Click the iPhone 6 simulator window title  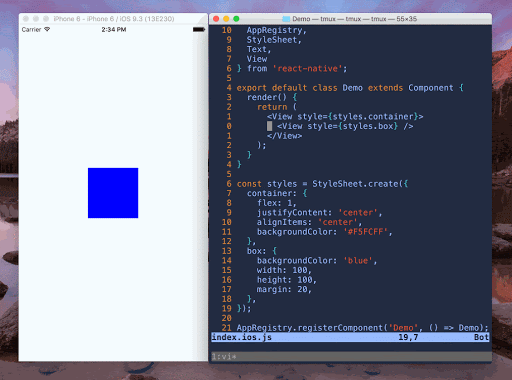(x=114, y=19)
